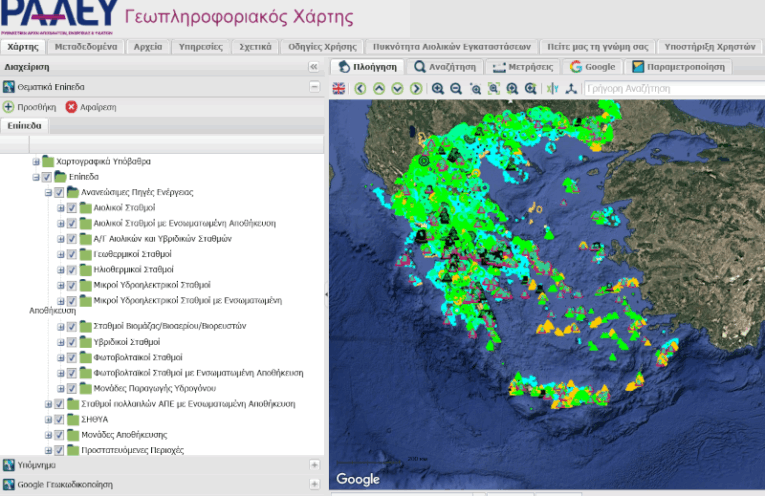This screenshot has width=765, height=496.
Task: Click the pan right arrow icon
Action: coord(415,89)
